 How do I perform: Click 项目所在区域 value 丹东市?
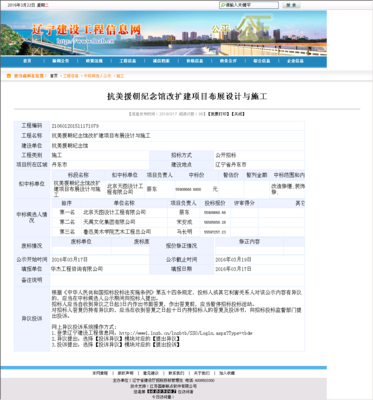click(59, 165)
